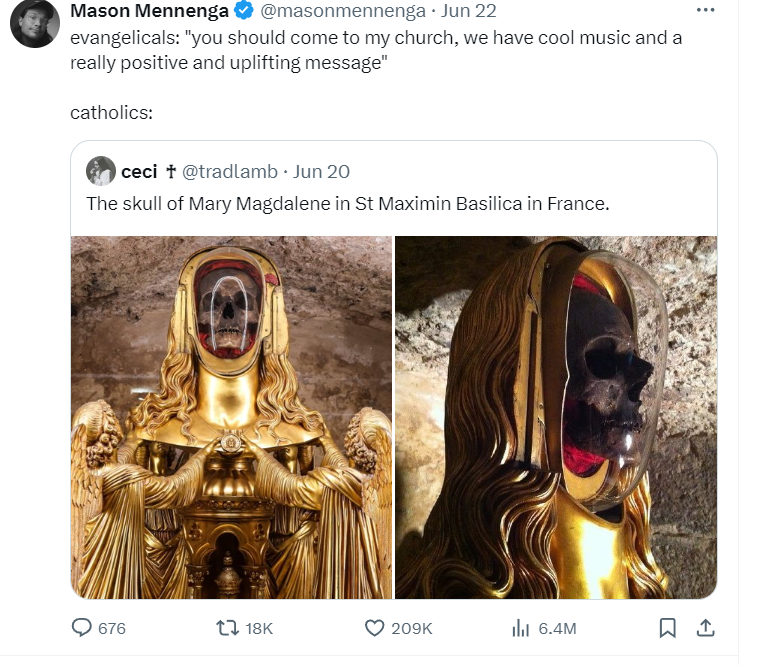Click the Jun 20 quoted tweet date
The width and height of the screenshot is (763, 665).
pos(322,171)
